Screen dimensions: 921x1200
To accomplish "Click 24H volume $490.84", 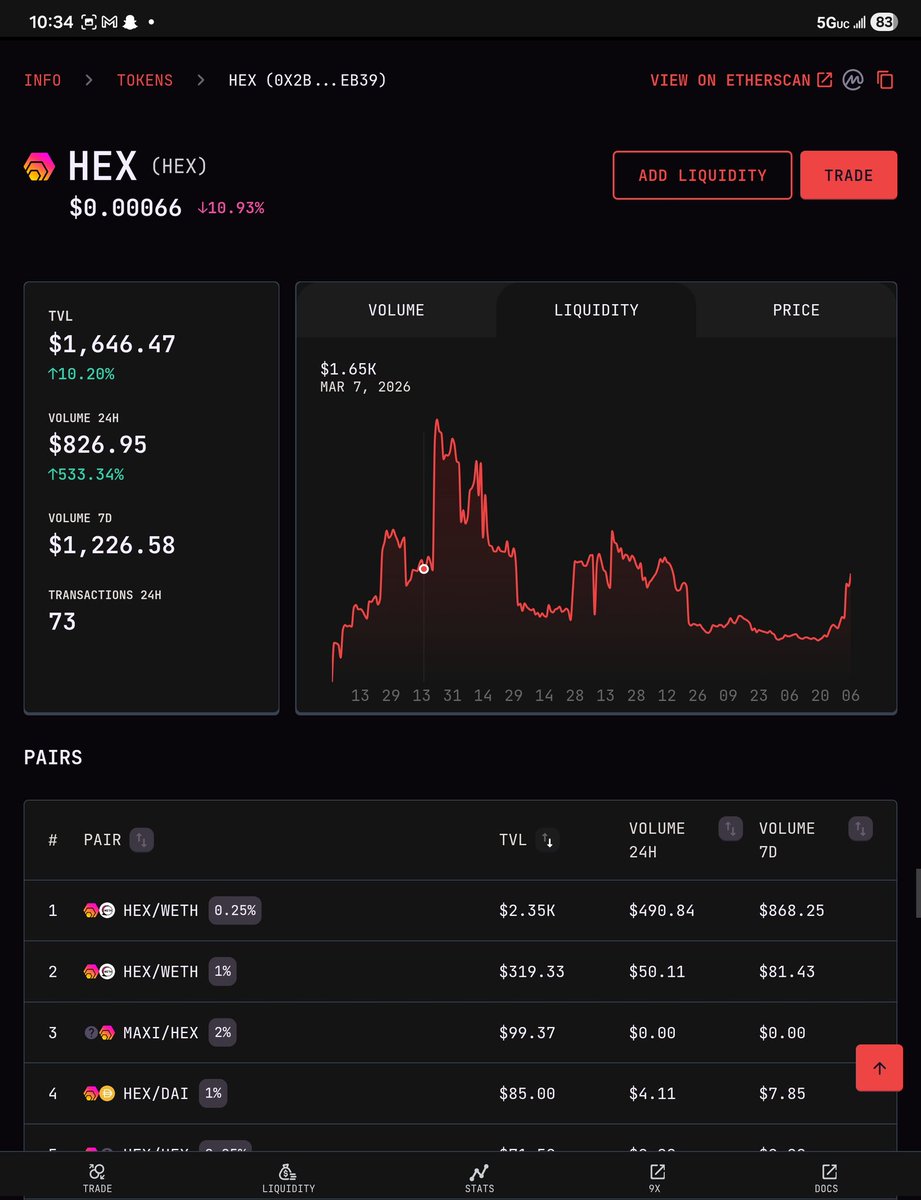I will coord(662,911).
